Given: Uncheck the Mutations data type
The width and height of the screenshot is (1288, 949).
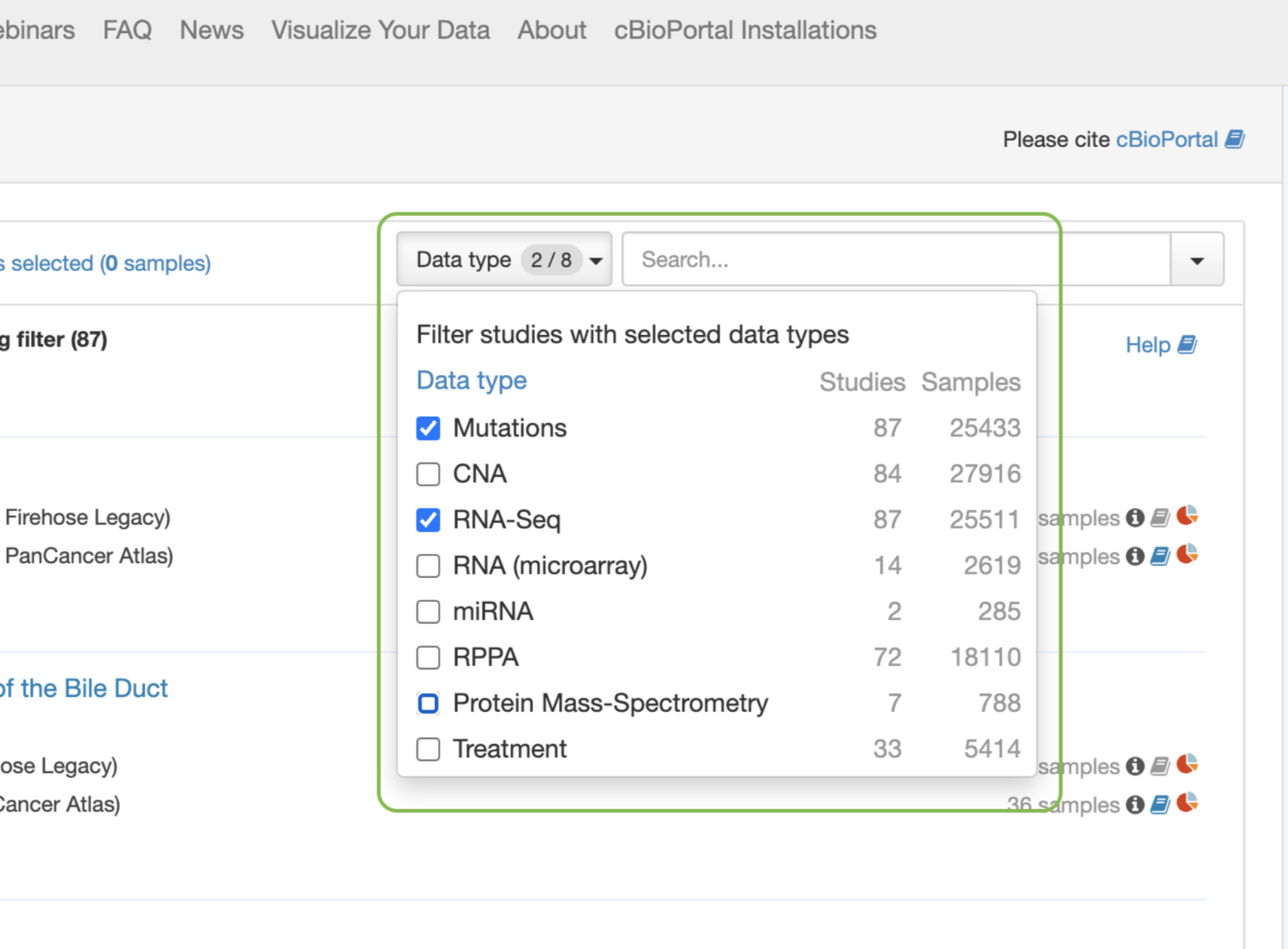Looking at the screenshot, I should (x=428, y=428).
